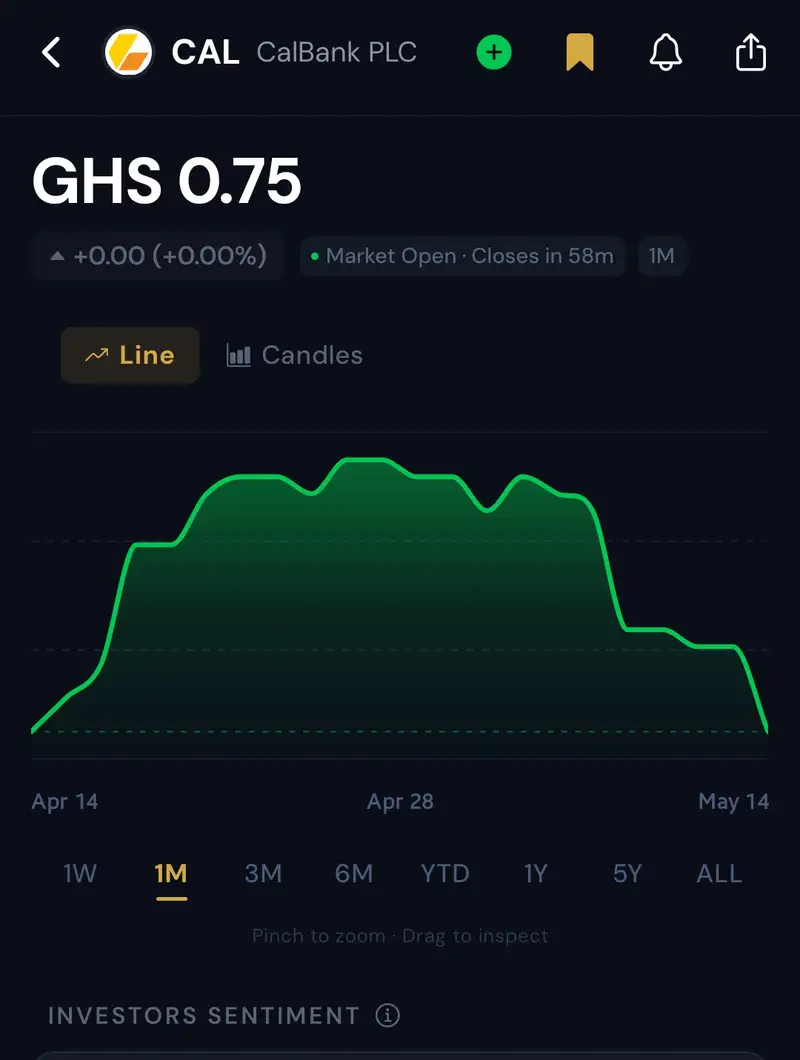
Task: Tap the Apr 14 axis label
Action: click(65, 801)
